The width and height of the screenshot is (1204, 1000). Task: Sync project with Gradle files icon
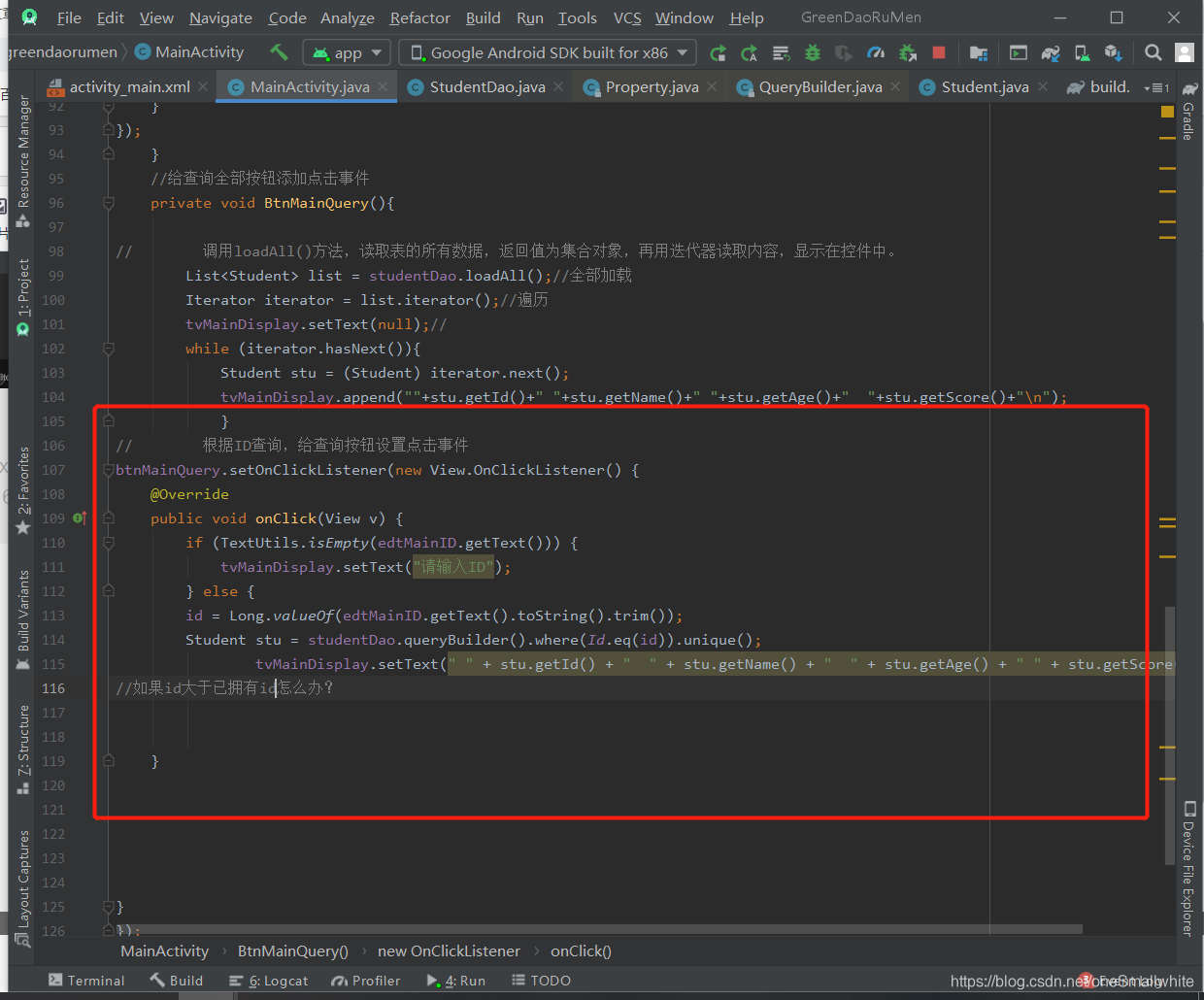tap(1051, 53)
